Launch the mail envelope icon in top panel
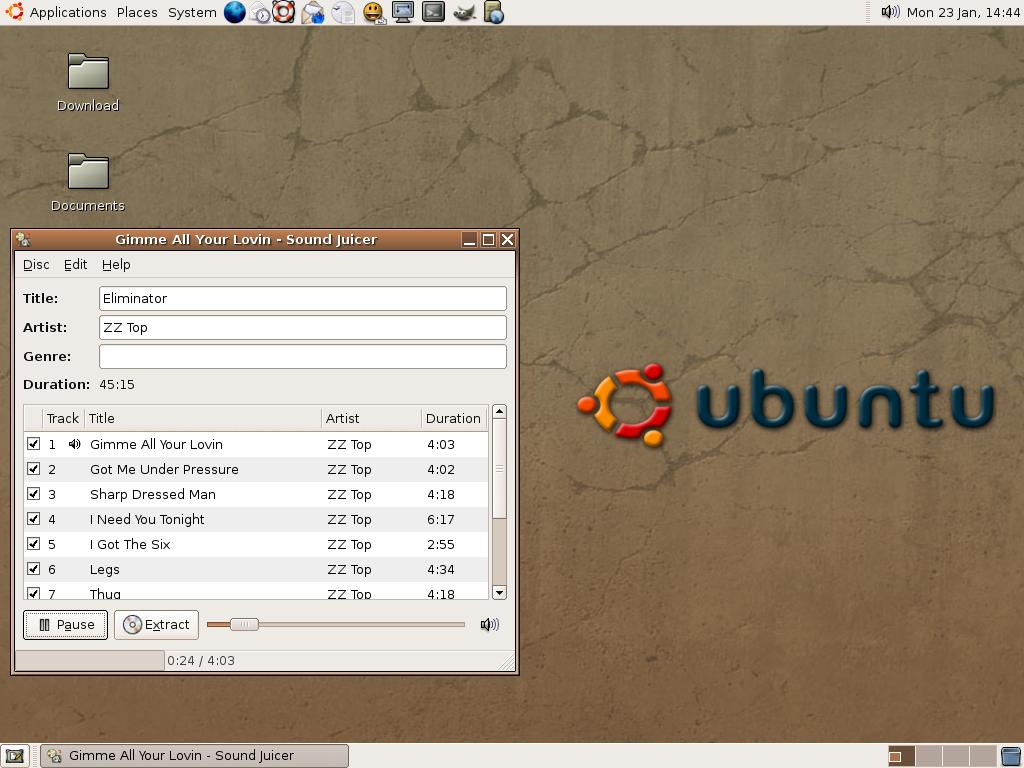The image size is (1024, 768). coord(313,12)
